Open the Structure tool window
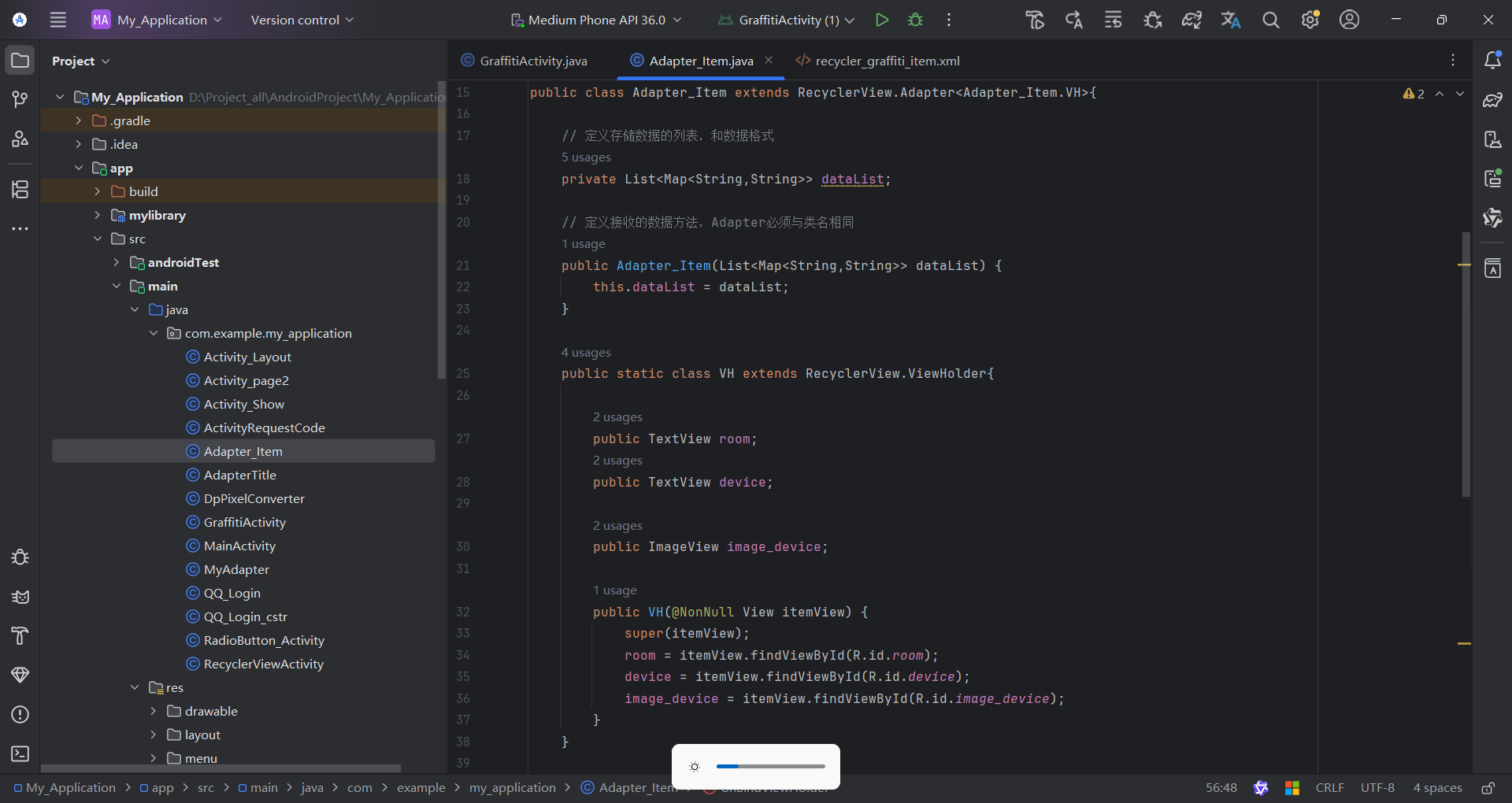The height and width of the screenshot is (803, 1512). pos(20,189)
